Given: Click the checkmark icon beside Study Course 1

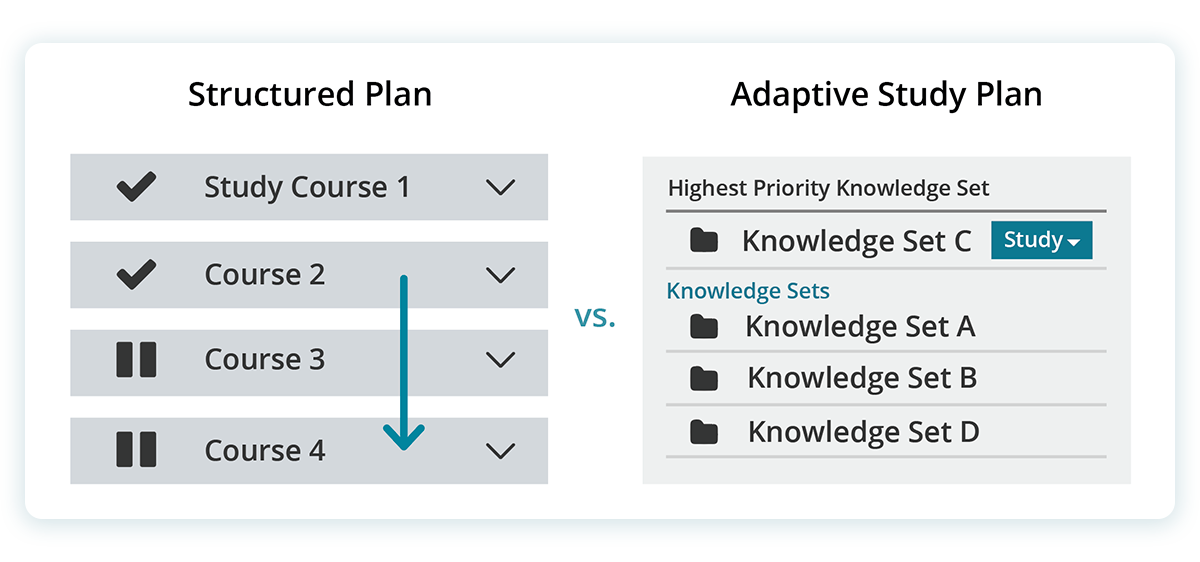Looking at the screenshot, I should click(136, 187).
